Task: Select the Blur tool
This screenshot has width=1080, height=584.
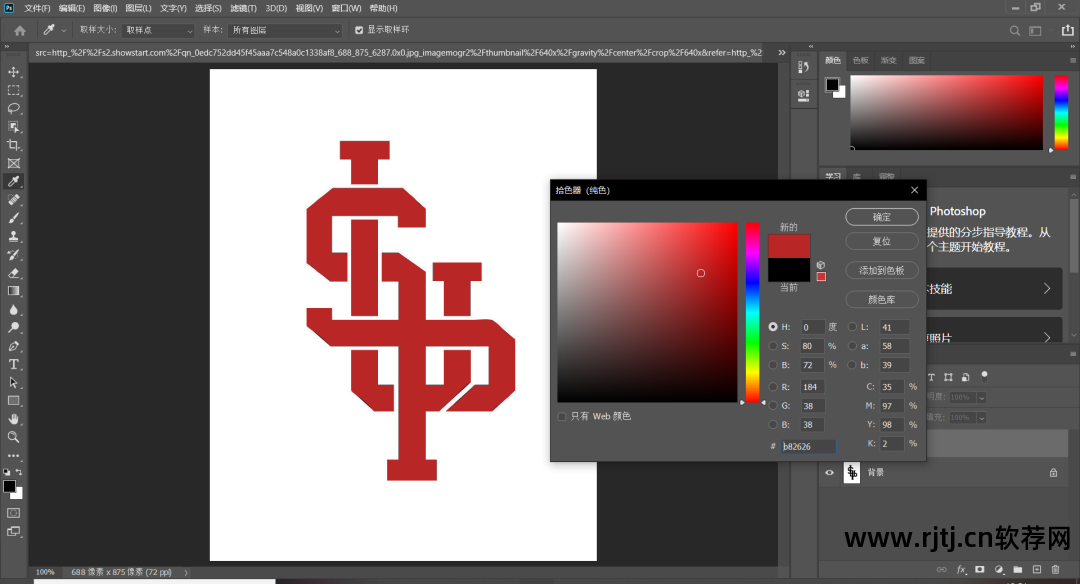Action: pyautogui.click(x=13, y=309)
